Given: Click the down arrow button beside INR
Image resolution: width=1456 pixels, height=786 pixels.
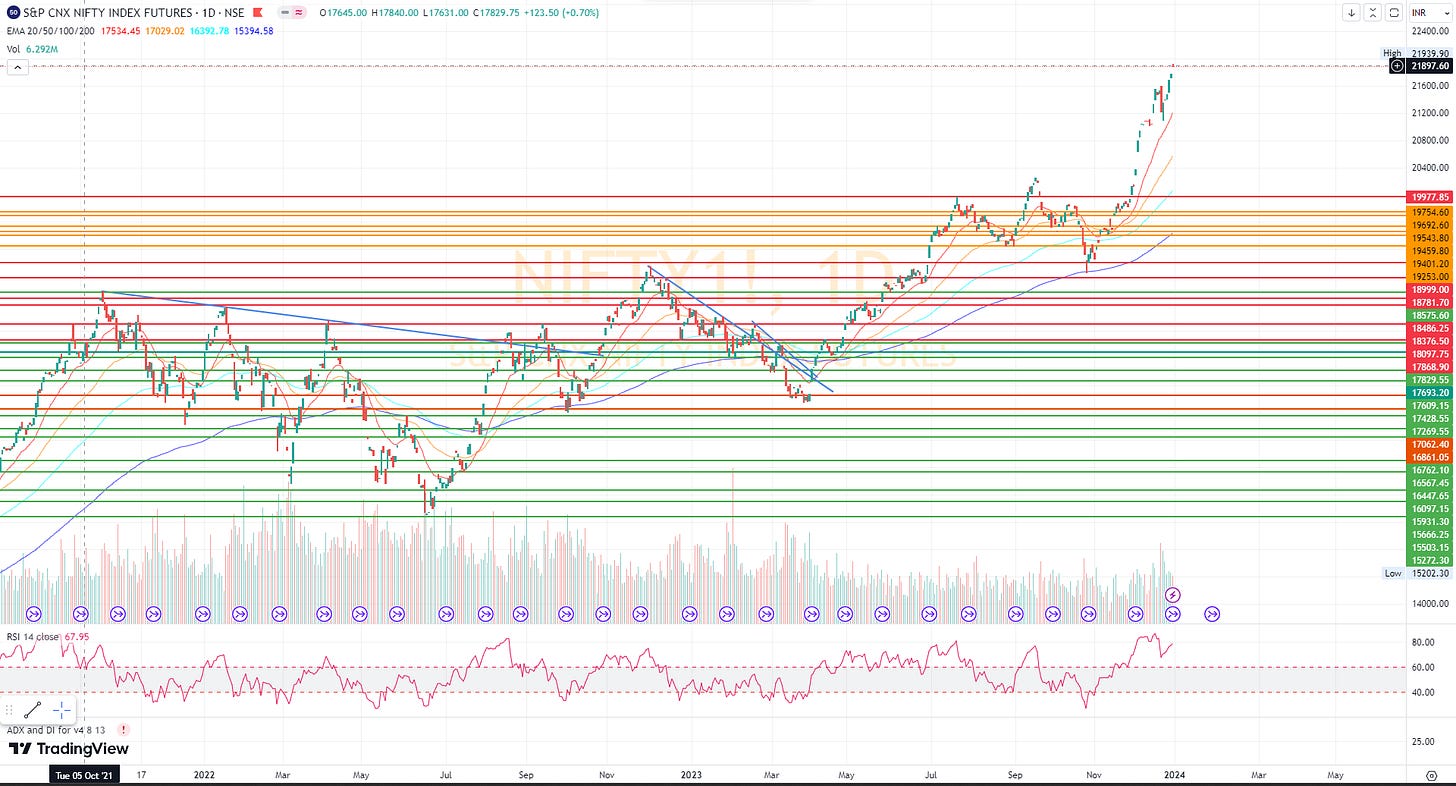Looking at the screenshot, I should (1352, 13).
